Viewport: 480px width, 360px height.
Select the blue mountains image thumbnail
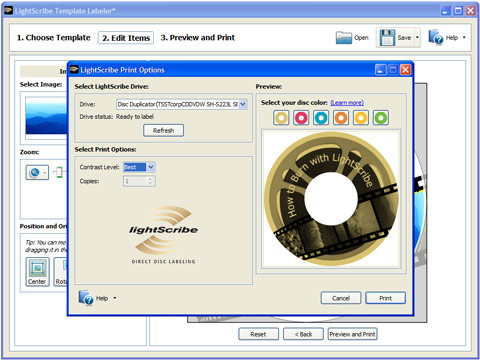(46, 115)
